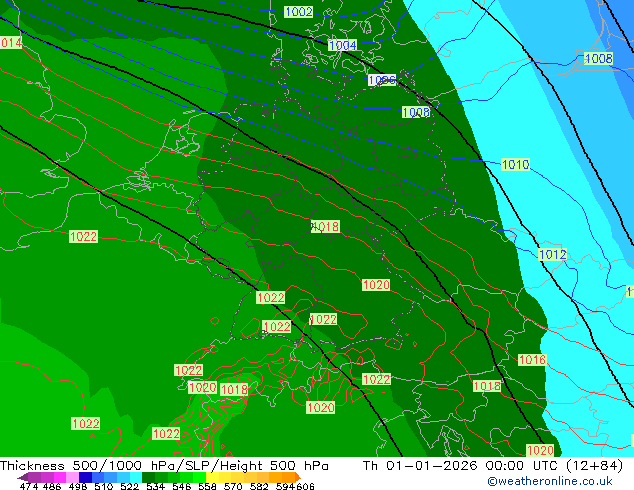Pick the light pink legend swatch

[72, 477]
